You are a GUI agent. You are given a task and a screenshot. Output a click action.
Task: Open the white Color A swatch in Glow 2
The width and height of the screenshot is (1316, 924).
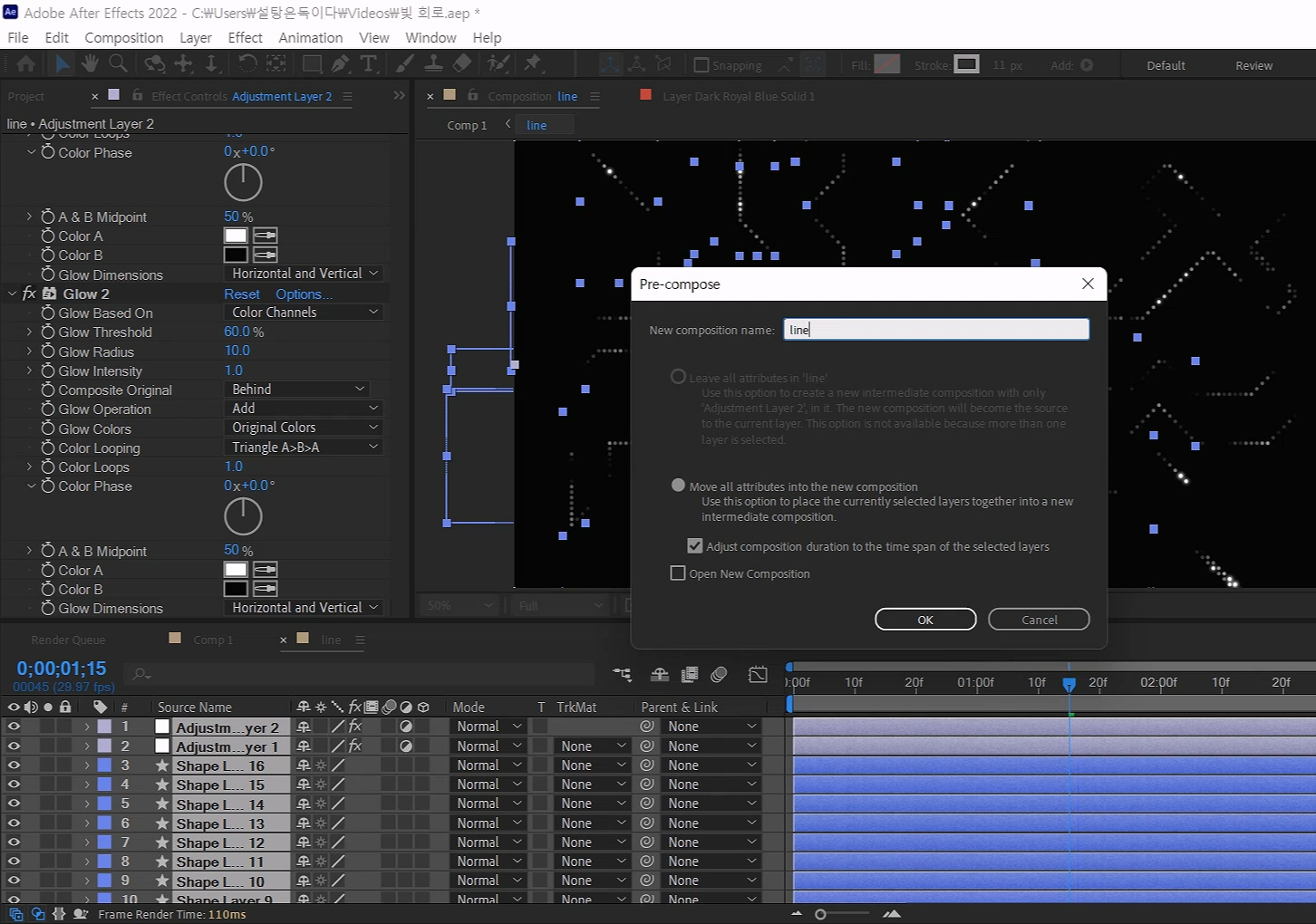[236, 570]
